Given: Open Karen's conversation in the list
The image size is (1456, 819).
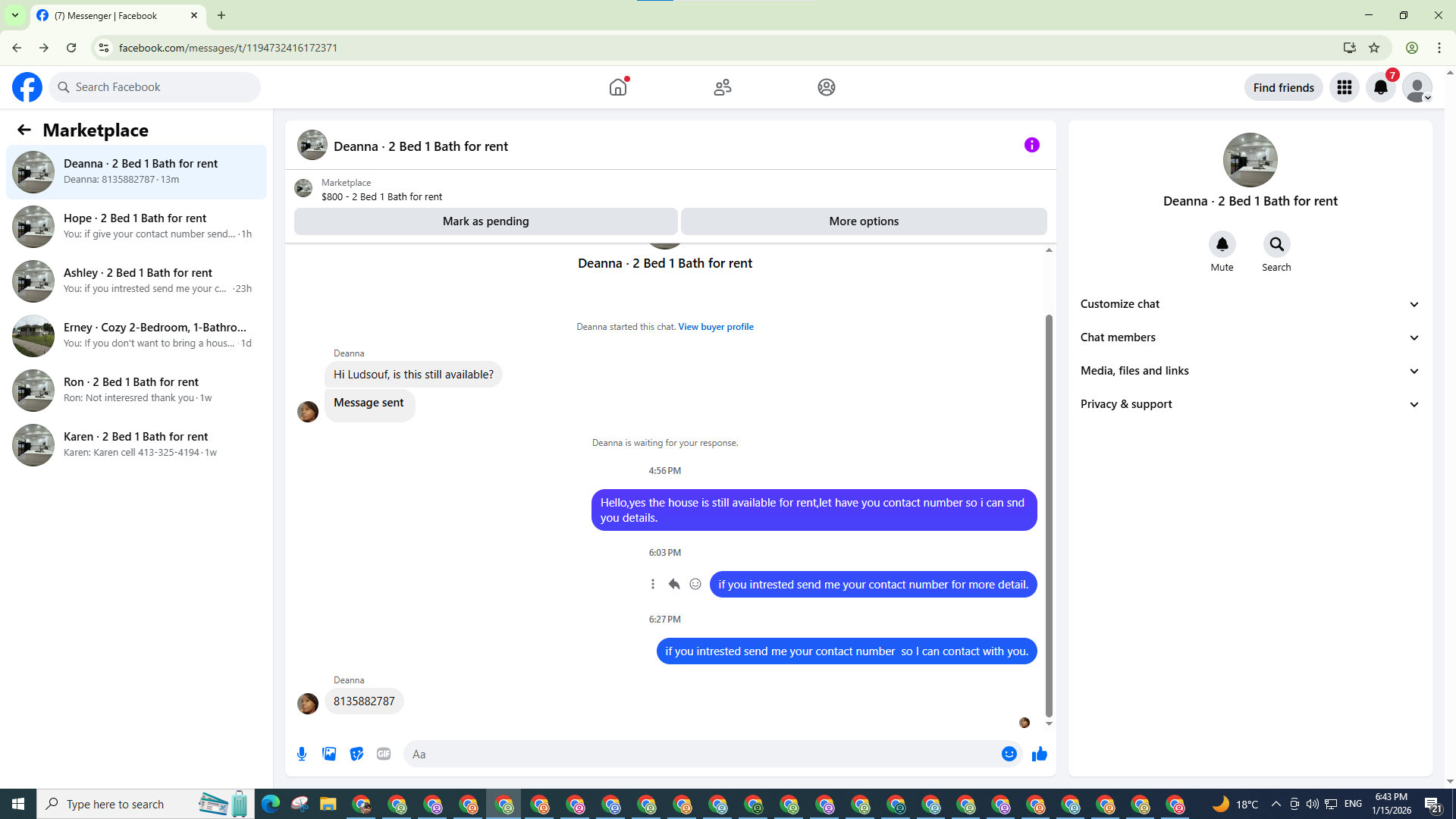Looking at the screenshot, I should (x=136, y=444).
